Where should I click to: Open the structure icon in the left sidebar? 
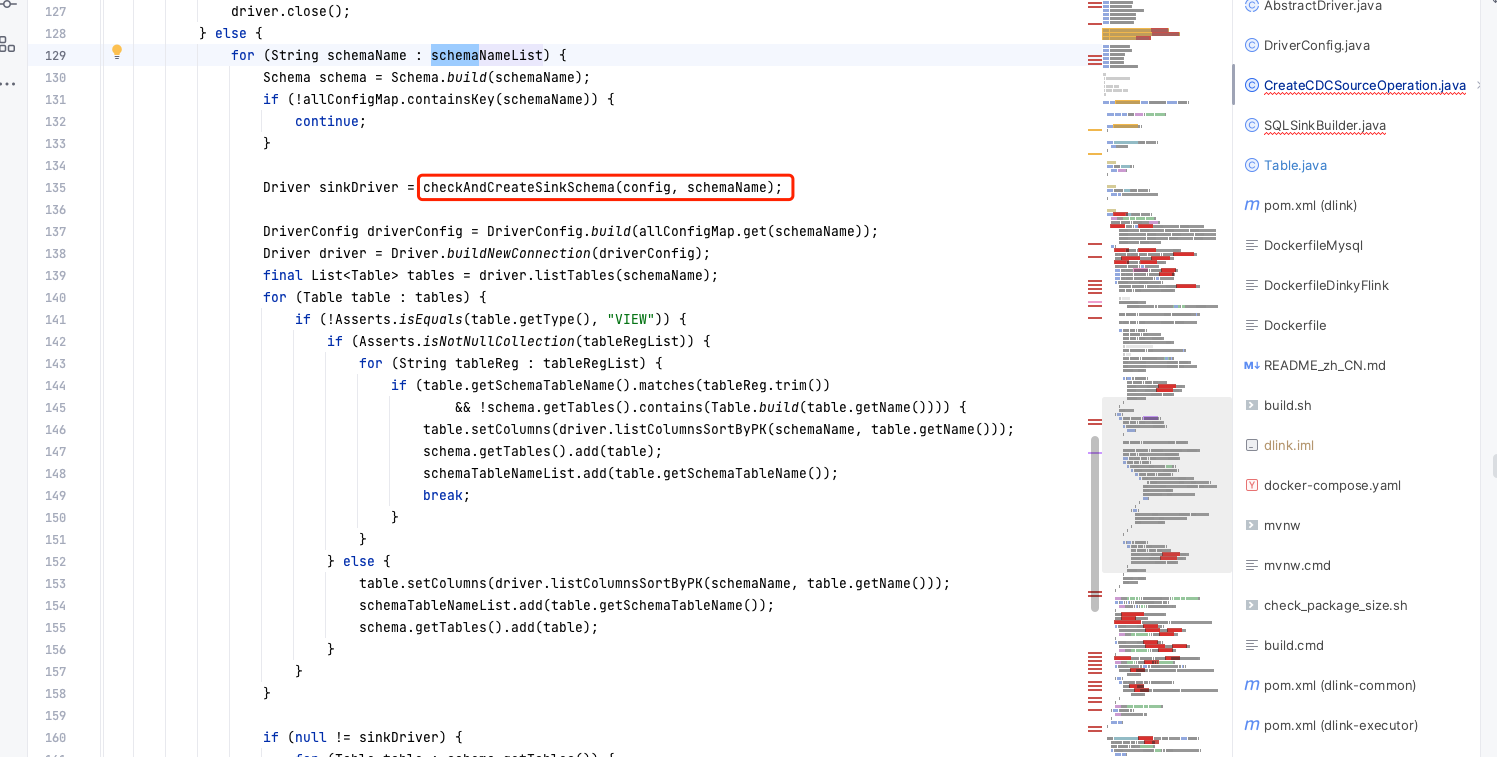10,46
